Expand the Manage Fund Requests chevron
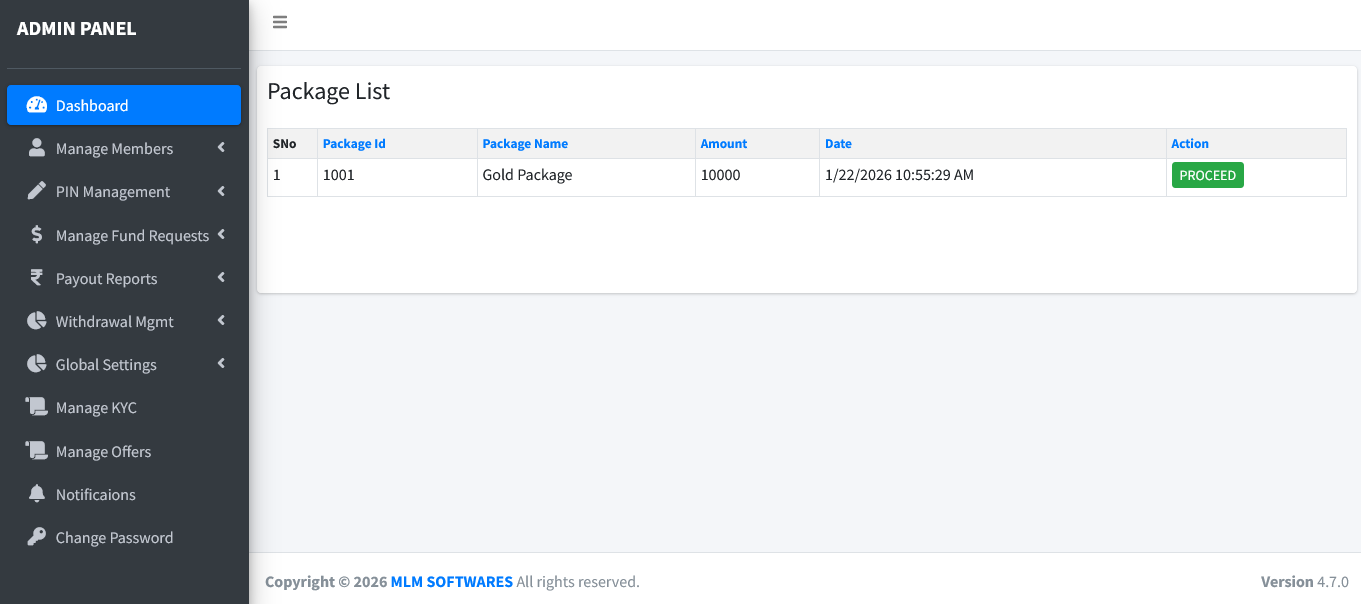1361x604 pixels. coord(221,235)
